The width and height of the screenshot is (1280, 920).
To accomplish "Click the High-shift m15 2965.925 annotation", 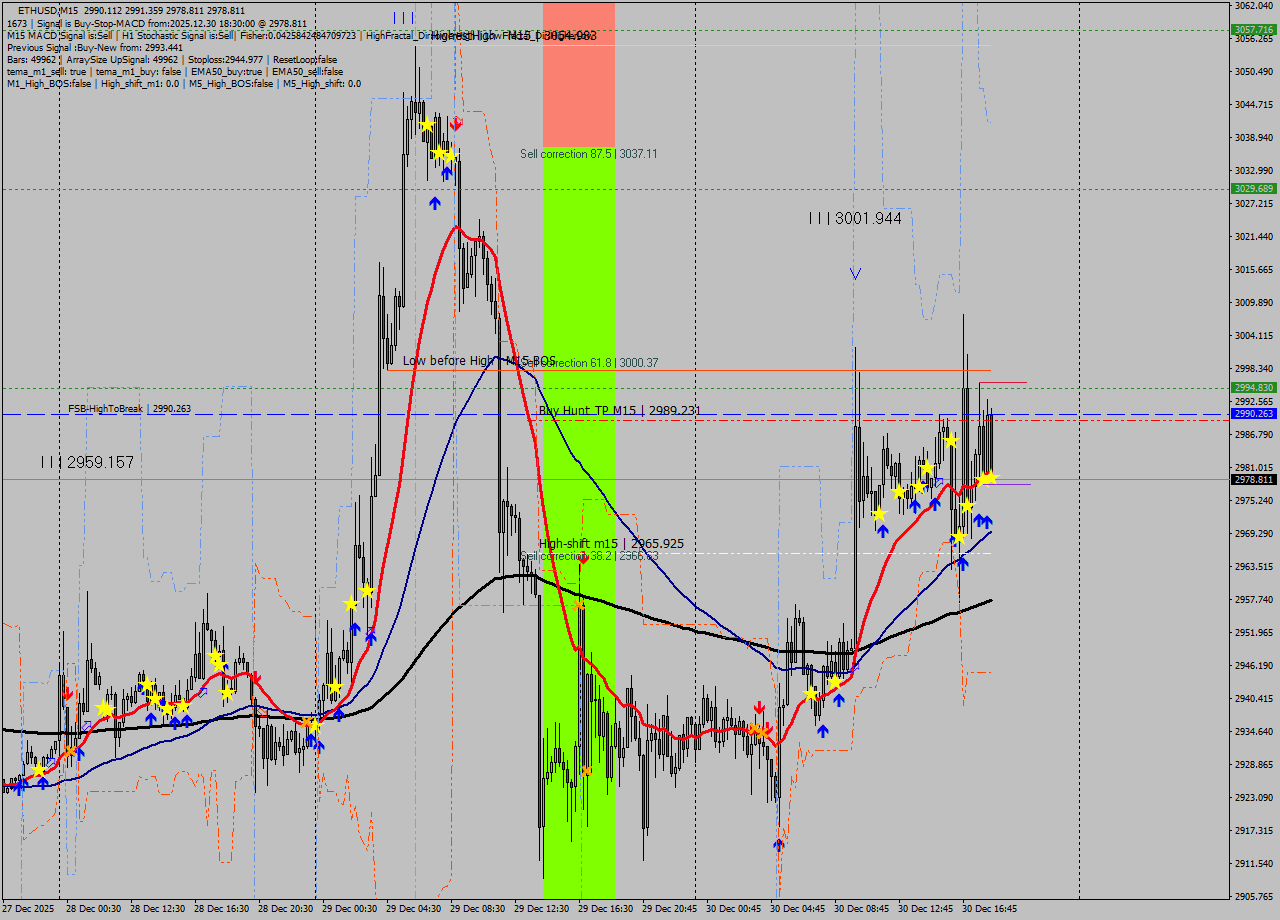I will [x=611, y=543].
